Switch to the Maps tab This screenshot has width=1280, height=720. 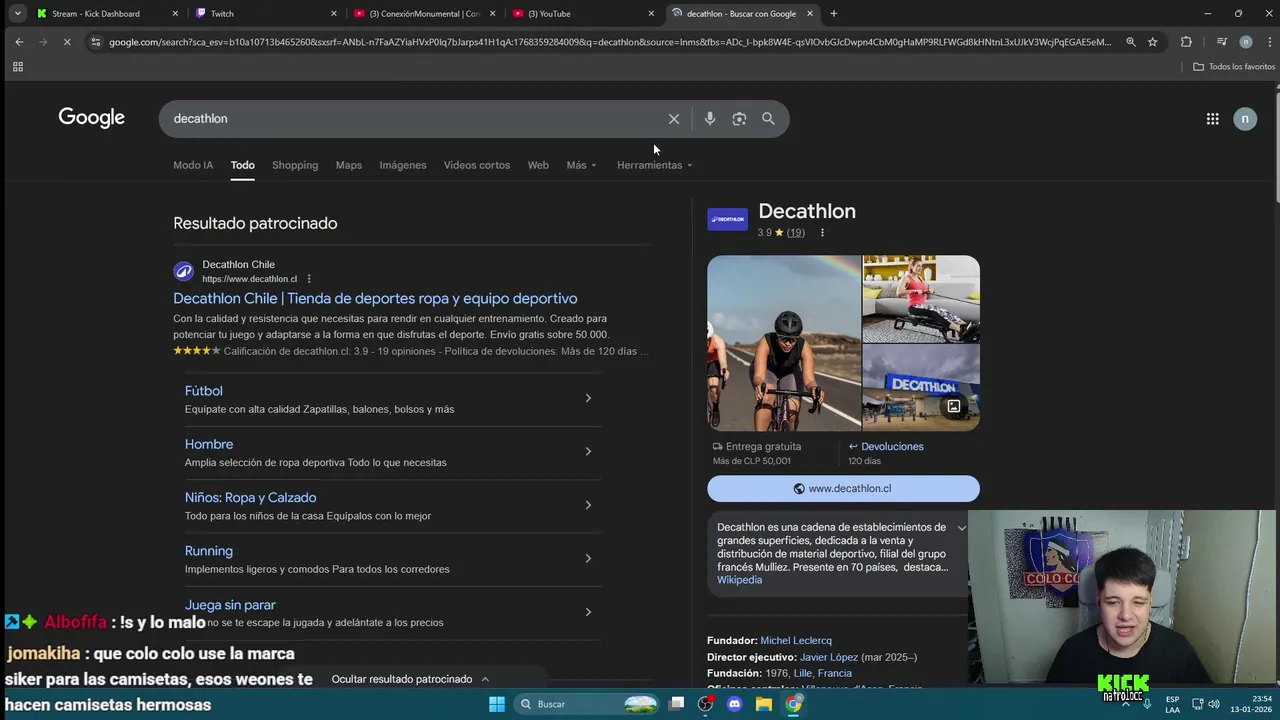coord(349,165)
